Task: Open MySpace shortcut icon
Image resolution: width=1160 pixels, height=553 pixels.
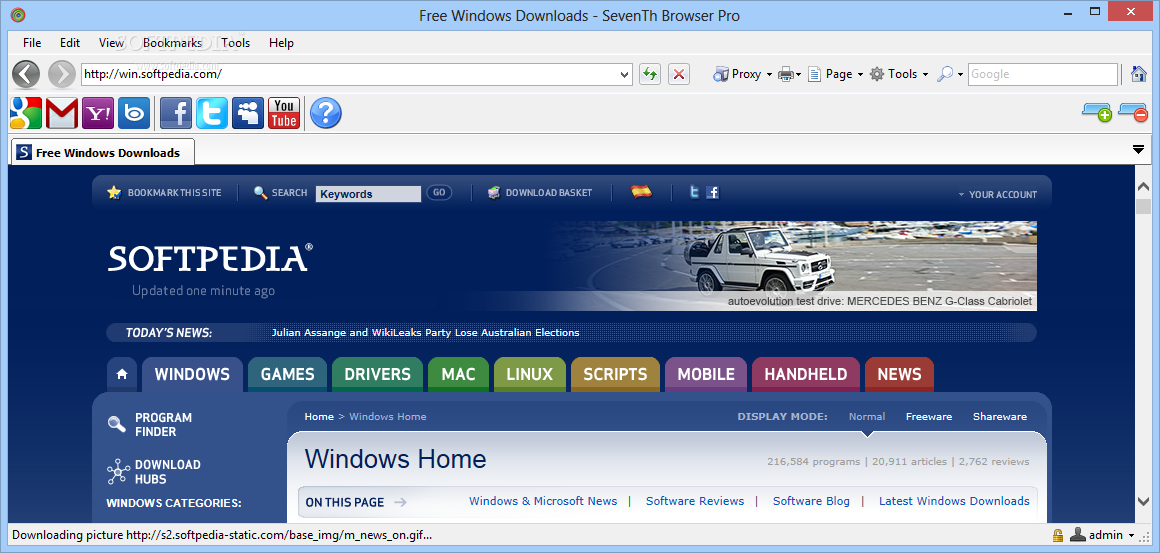Action: click(x=248, y=113)
